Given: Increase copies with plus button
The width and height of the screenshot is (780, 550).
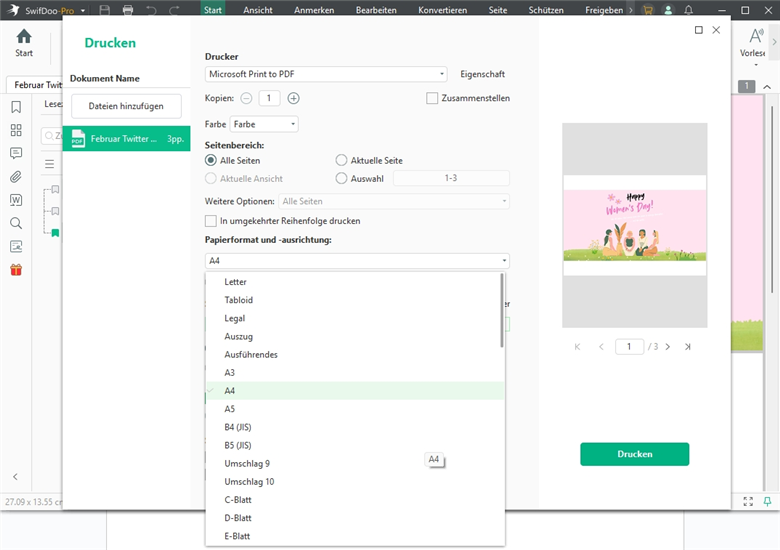Looking at the screenshot, I should 293,98.
